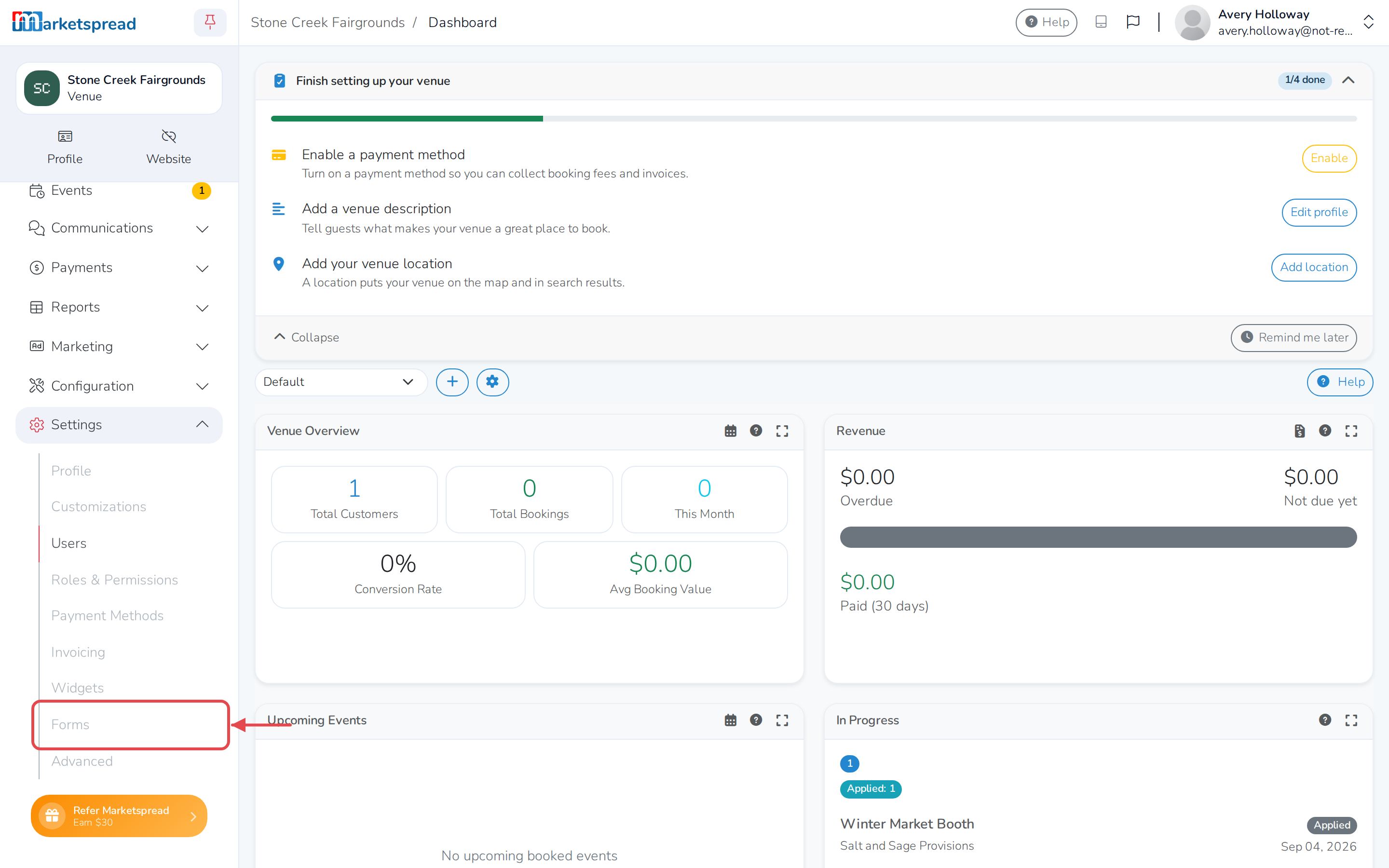This screenshot has height=868, width=1389.
Task: Open Users settings page
Action: 69,543
